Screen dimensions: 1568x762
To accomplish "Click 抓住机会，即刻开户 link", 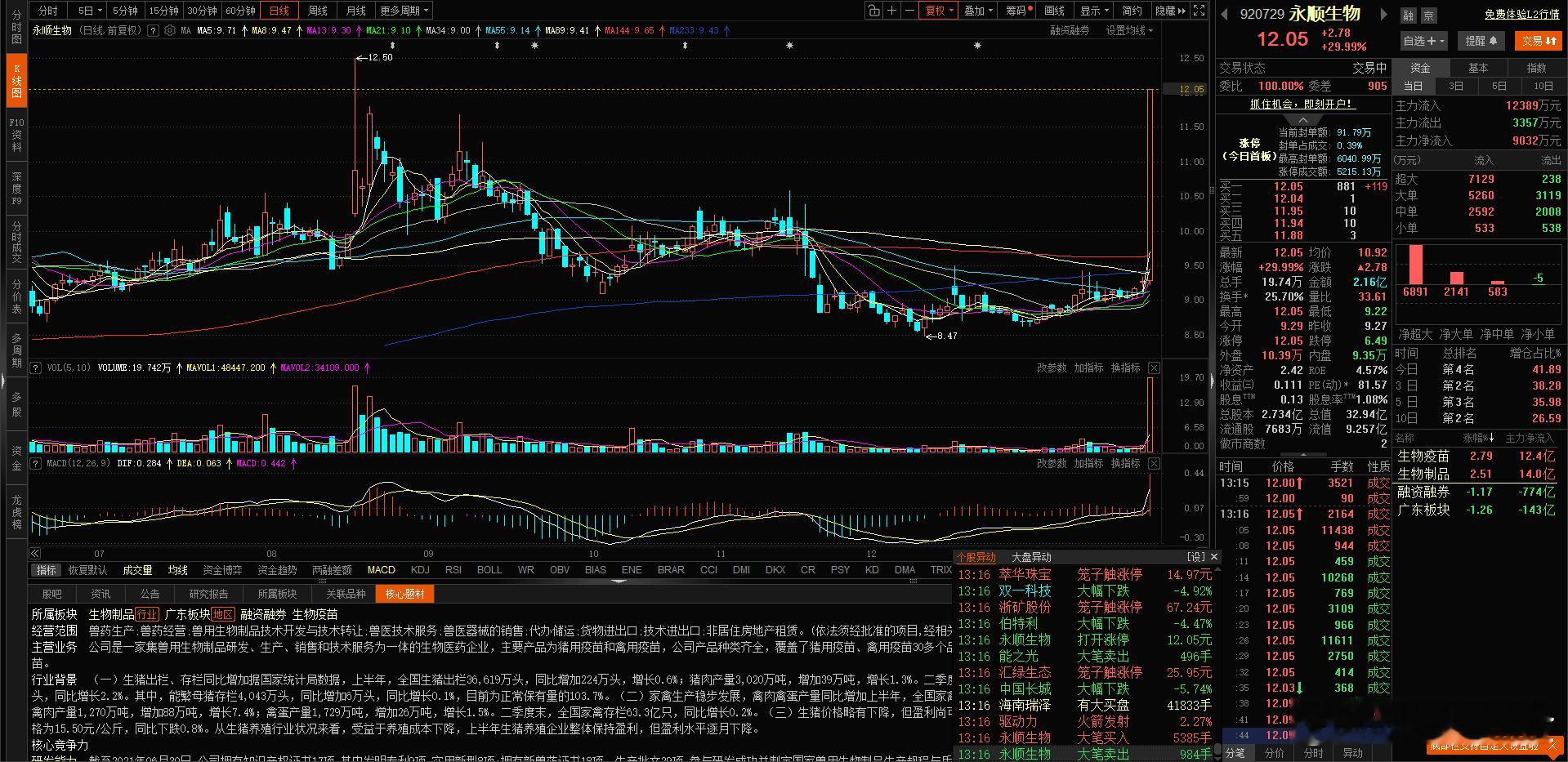I will 1302,104.
